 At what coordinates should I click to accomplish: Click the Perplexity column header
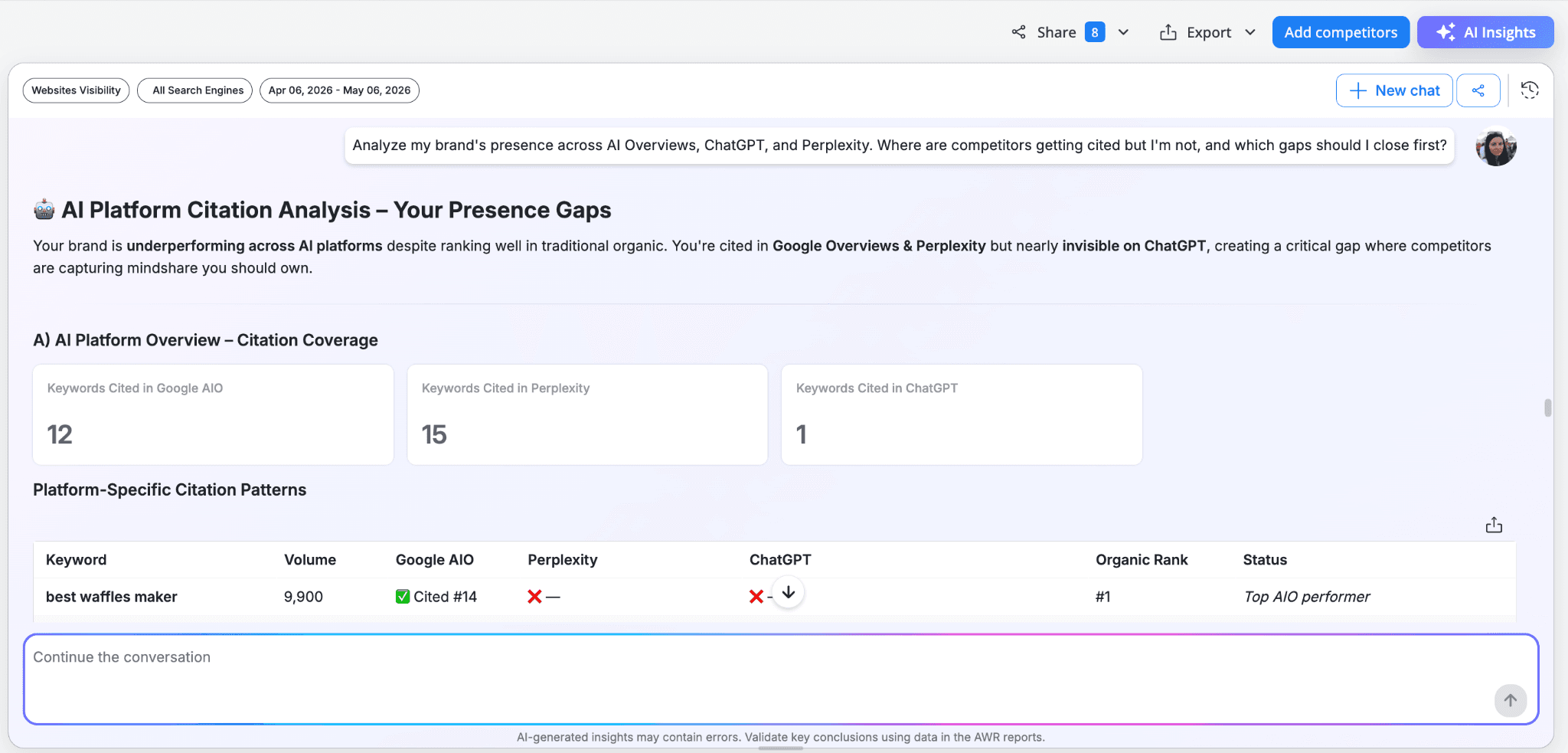pos(563,560)
